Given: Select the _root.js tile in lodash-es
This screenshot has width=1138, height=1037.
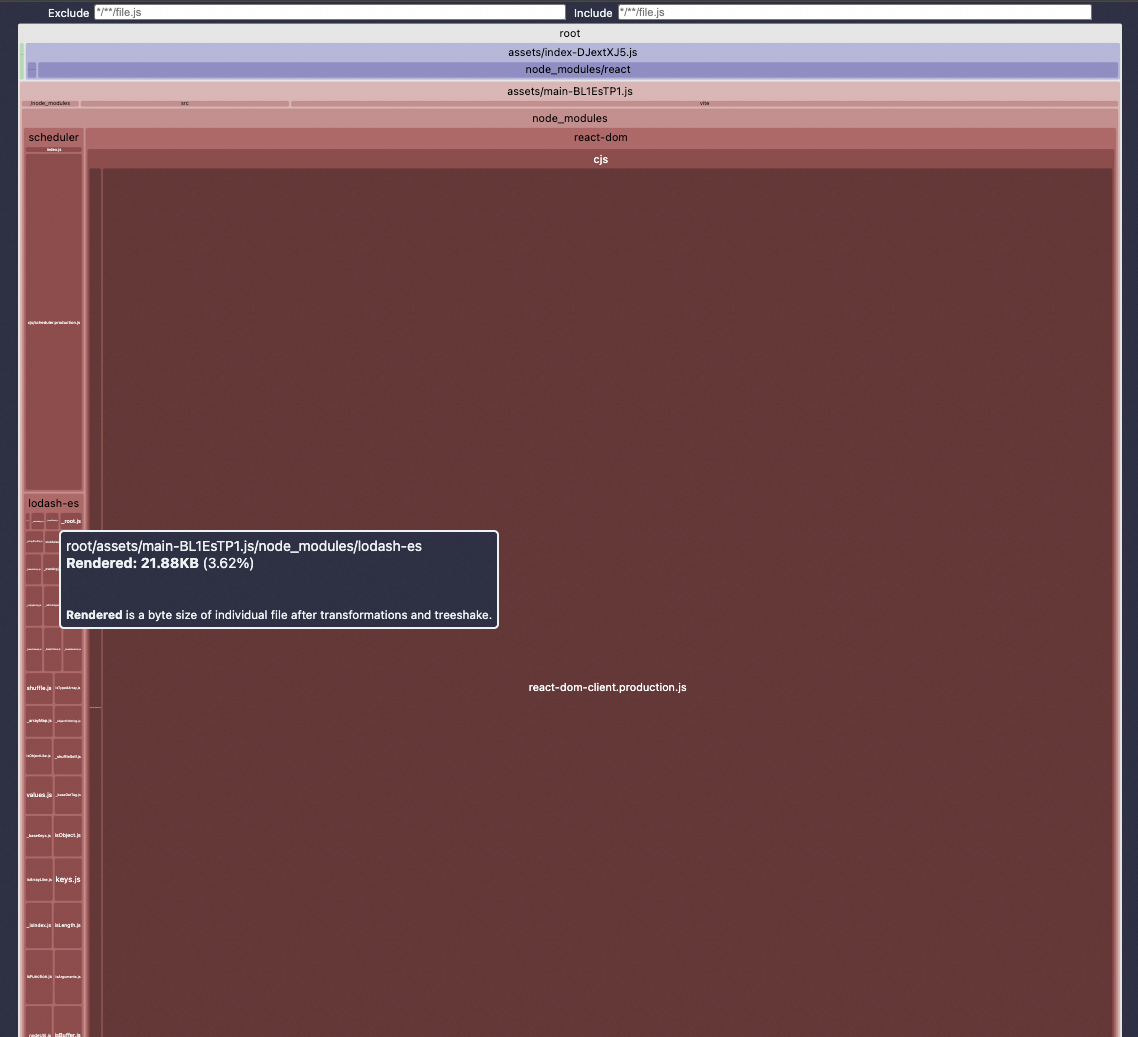Looking at the screenshot, I should tap(71, 521).
